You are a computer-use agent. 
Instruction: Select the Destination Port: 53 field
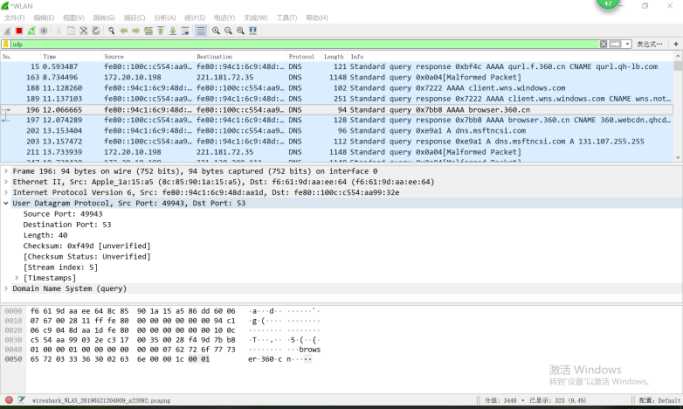[x=67, y=224]
